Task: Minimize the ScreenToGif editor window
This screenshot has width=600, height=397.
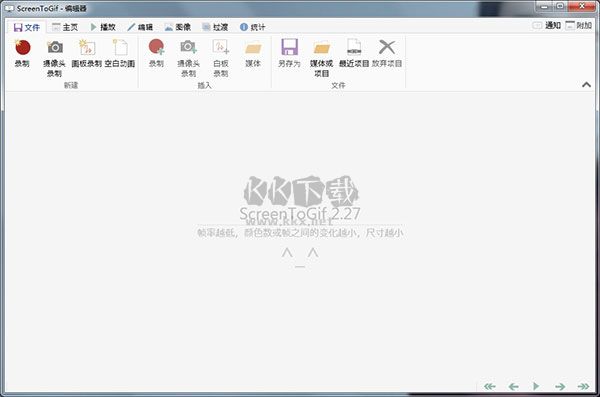Action: coord(545,6)
